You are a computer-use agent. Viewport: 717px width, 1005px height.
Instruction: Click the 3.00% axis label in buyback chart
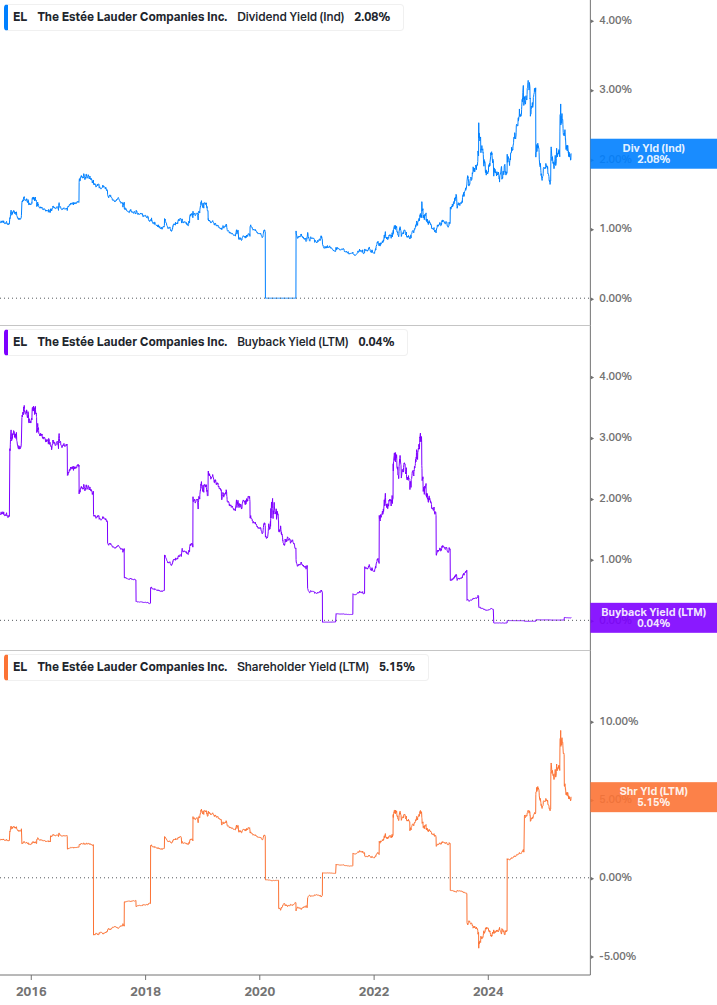point(615,437)
